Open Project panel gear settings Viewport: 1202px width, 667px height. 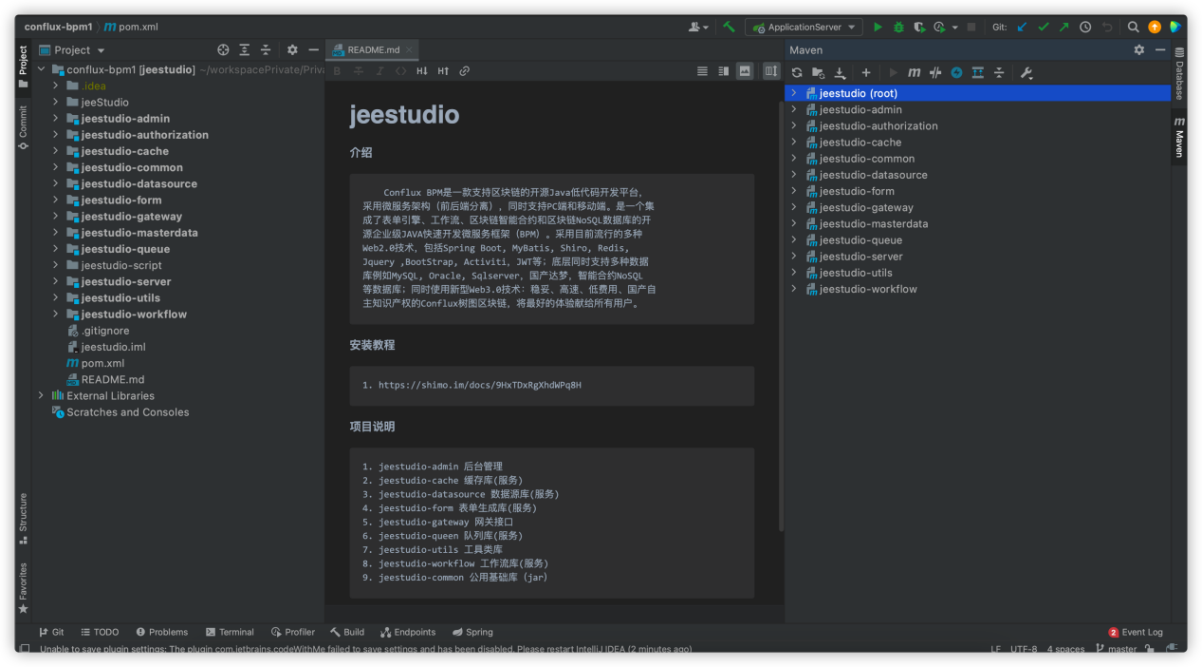point(292,50)
